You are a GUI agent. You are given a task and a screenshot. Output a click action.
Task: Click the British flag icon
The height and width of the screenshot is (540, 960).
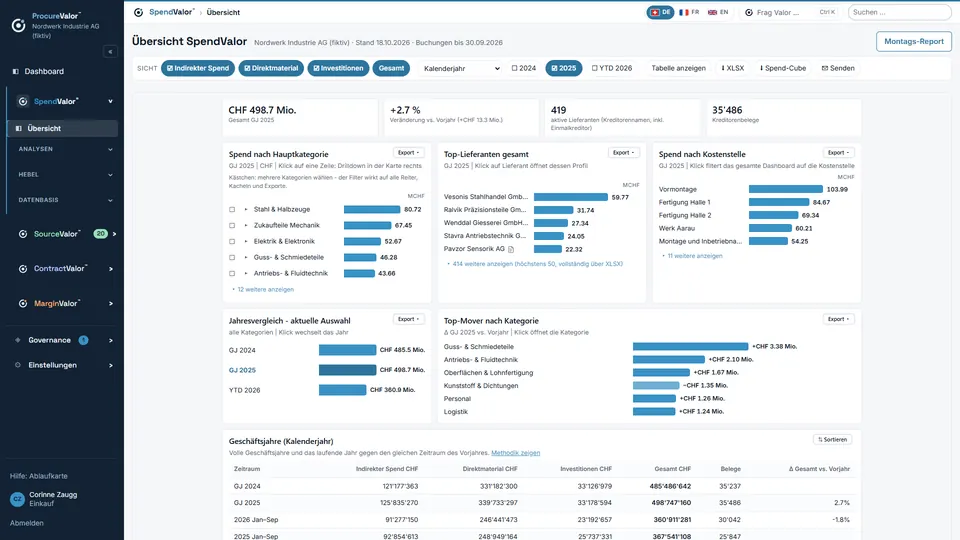coord(713,12)
